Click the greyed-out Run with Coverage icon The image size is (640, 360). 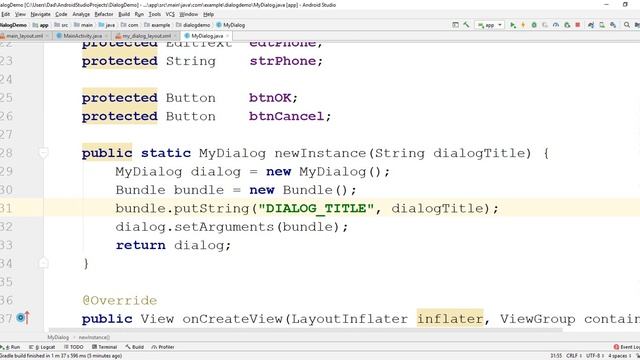click(545, 25)
